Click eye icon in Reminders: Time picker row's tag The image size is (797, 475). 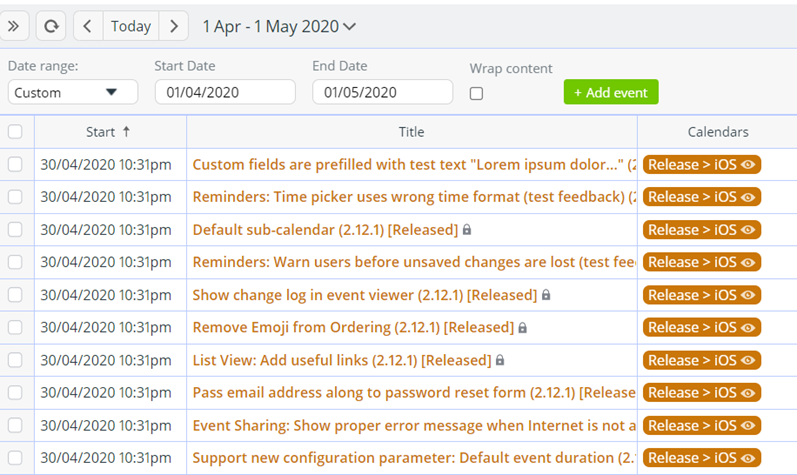pyautogui.click(x=748, y=197)
